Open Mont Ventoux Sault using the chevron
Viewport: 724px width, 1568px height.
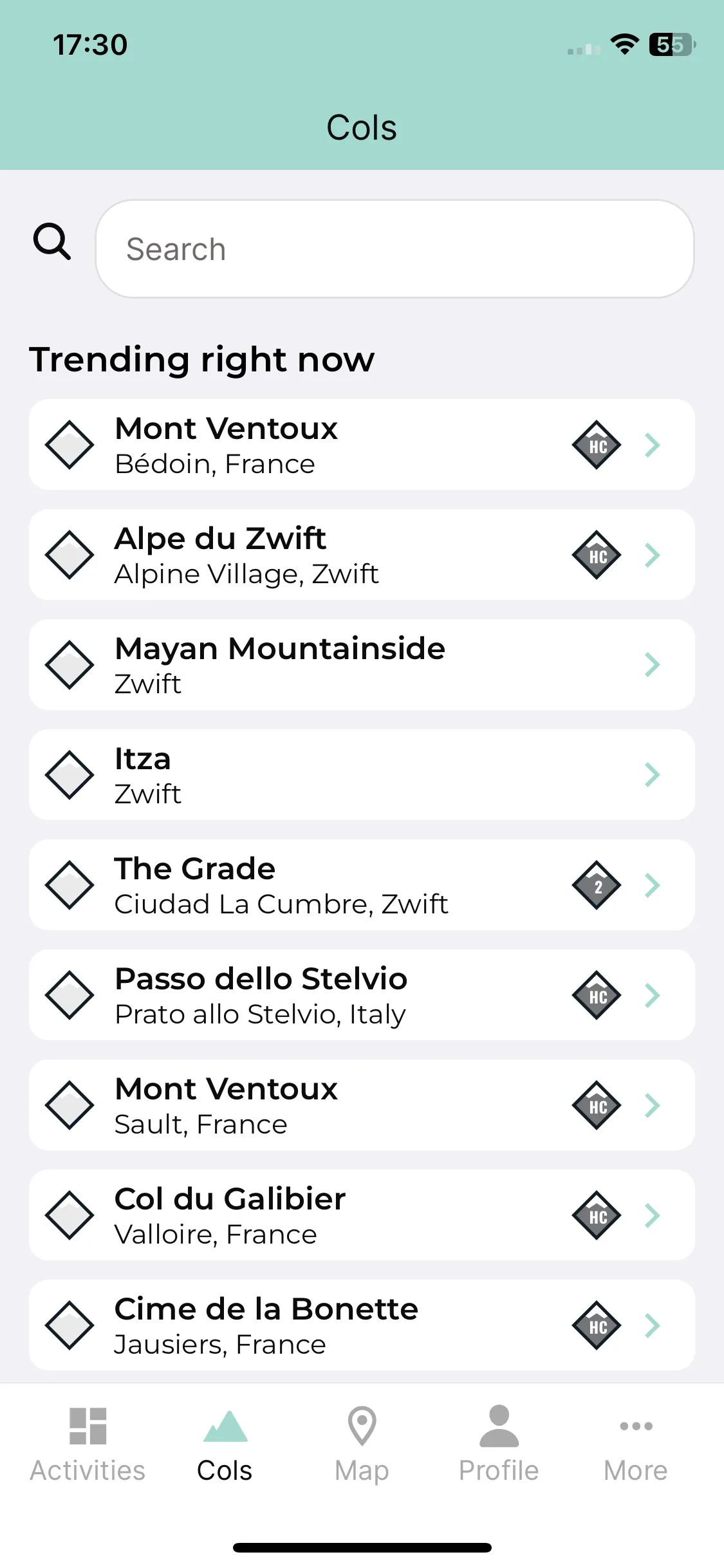click(653, 1105)
